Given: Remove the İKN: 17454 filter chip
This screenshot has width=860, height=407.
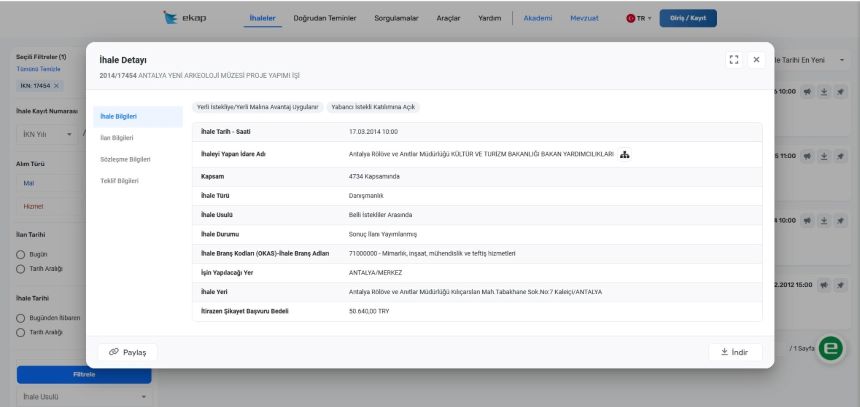Looking at the screenshot, I should click(56, 86).
